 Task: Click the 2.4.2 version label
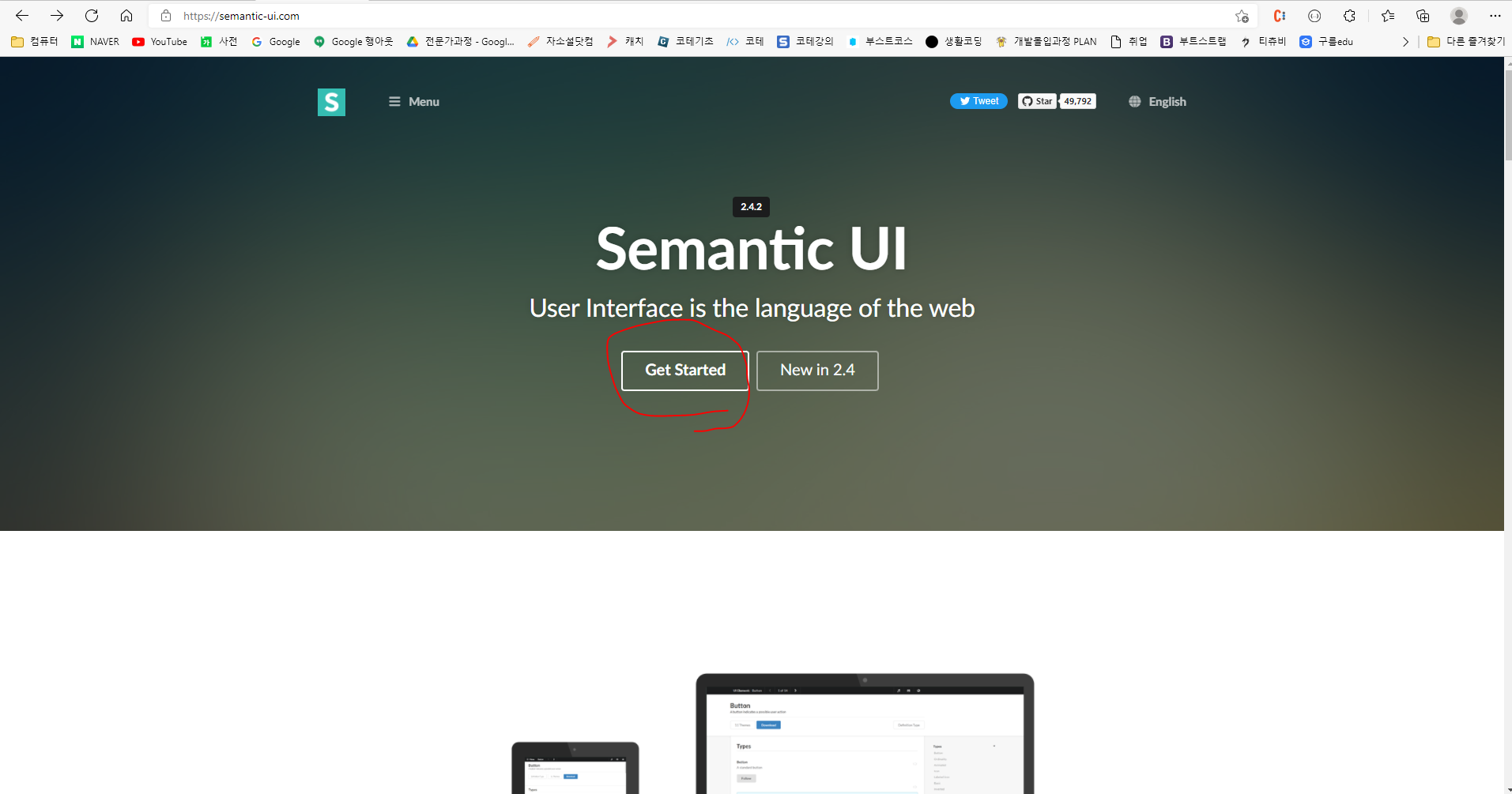click(x=751, y=207)
